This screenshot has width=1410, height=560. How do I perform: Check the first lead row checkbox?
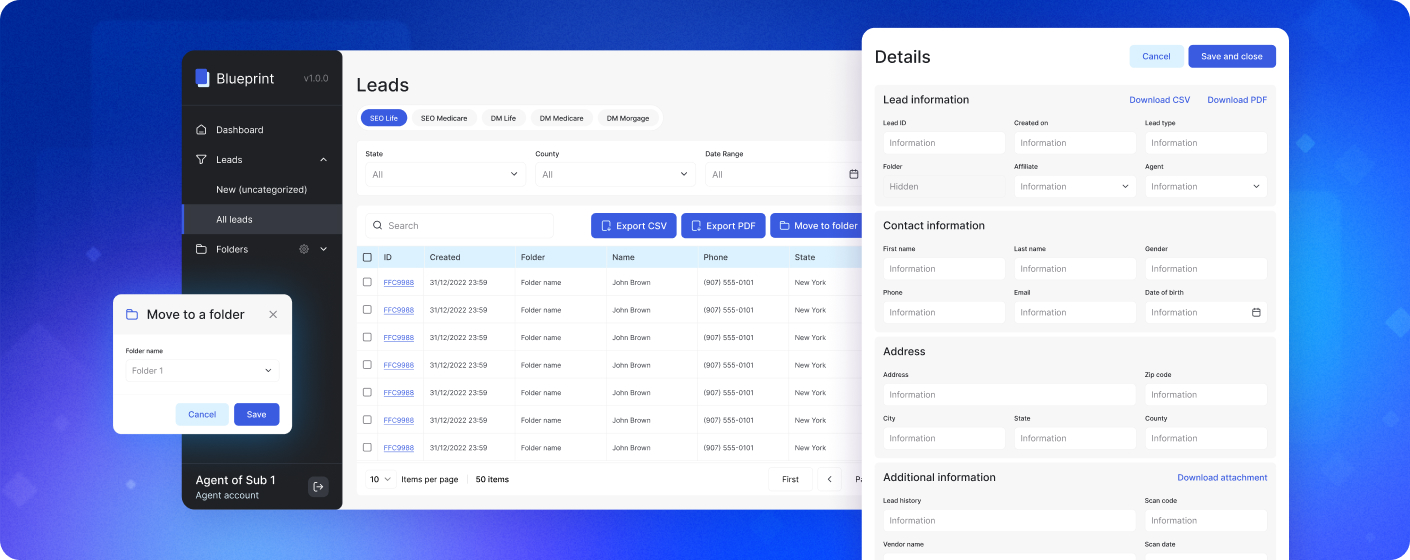(x=367, y=283)
